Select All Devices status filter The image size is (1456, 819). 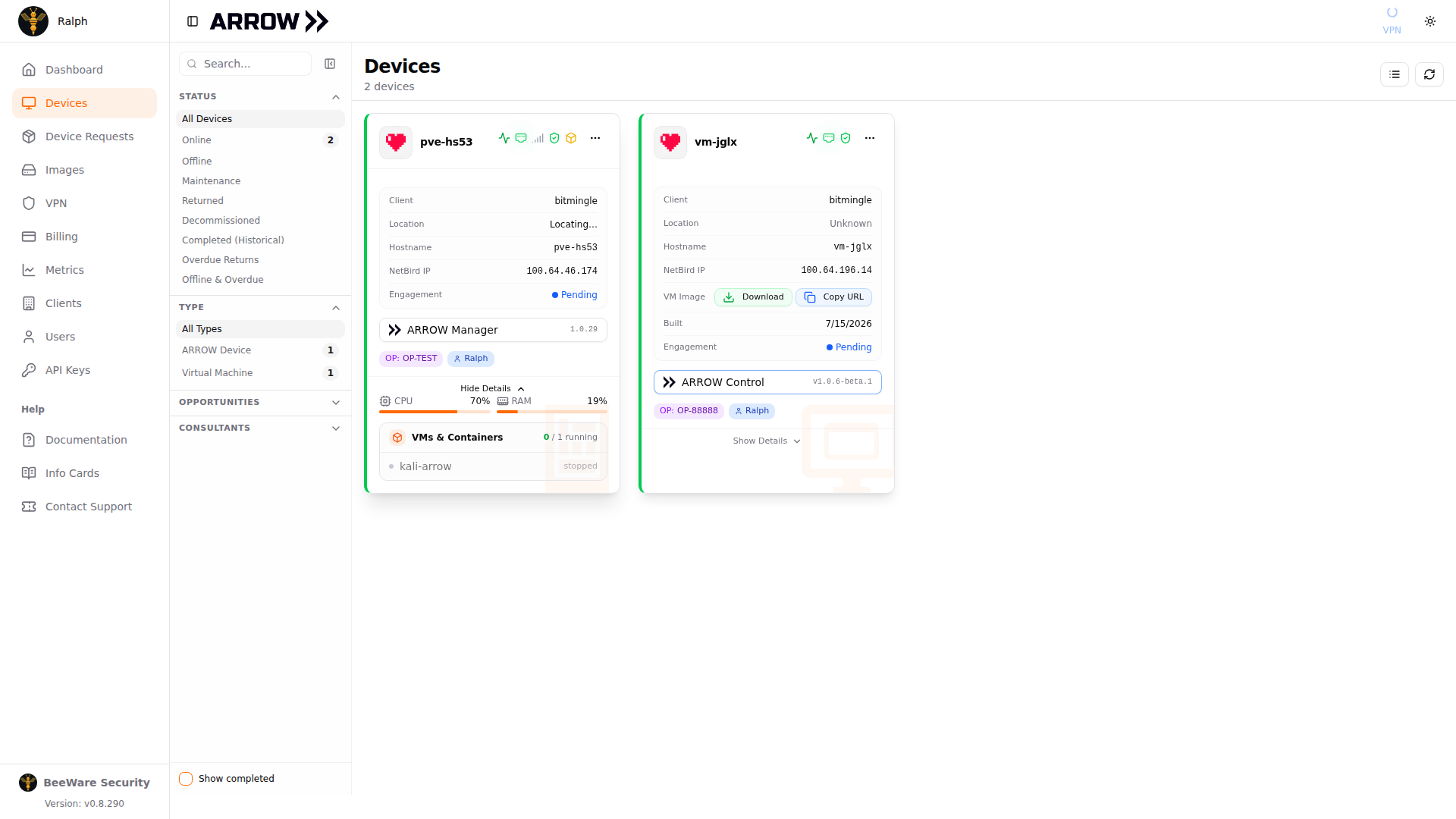[x=260, y=119]
